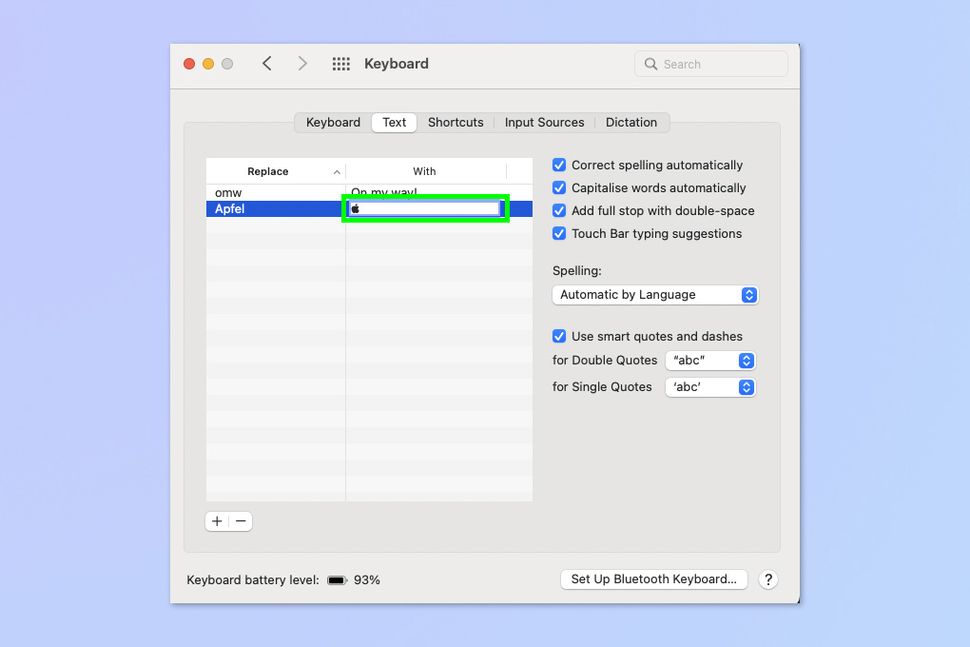Open the Spelling language dropdown
970x647 pixels.
point(654,294)
